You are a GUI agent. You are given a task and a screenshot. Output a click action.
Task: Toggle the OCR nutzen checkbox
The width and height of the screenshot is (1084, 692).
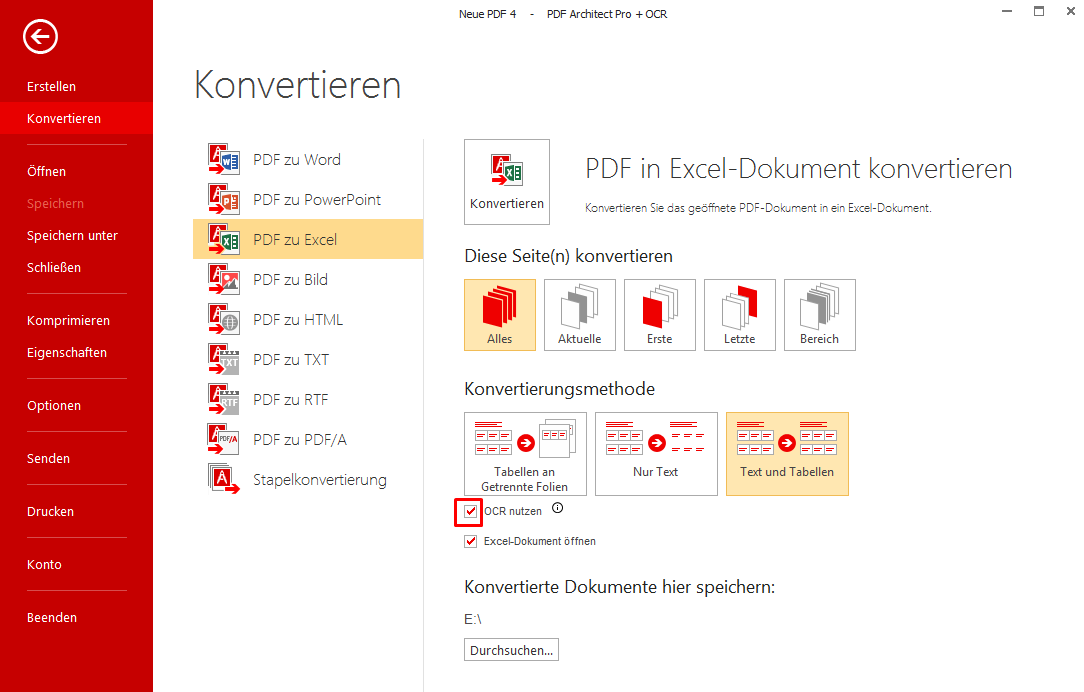(x=471, y=512)
